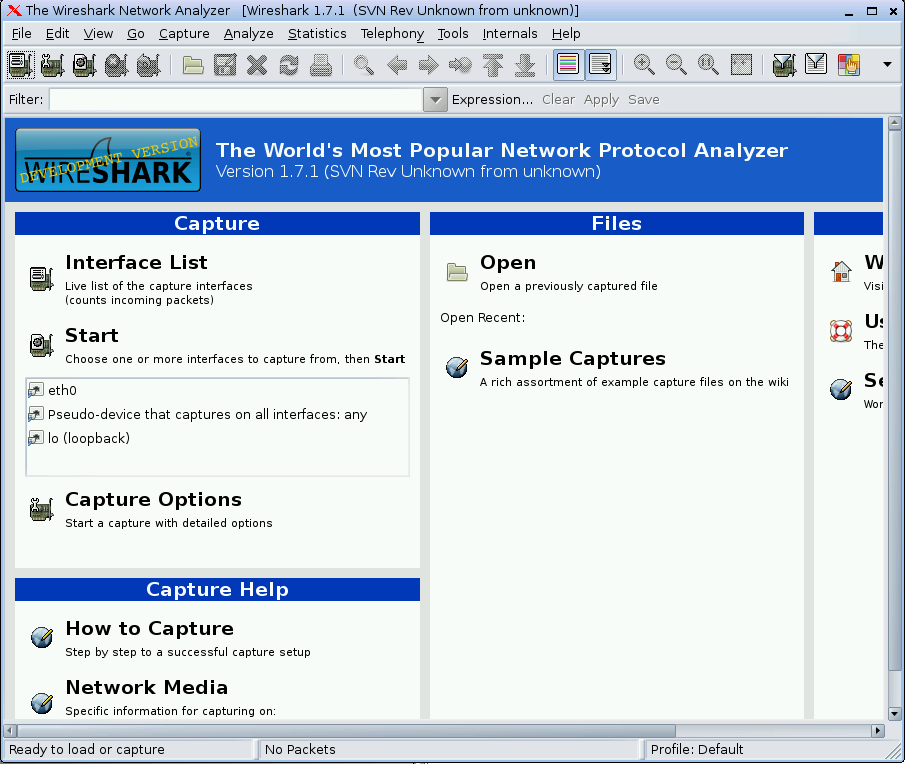This screenshot has height=764, width=905.
Task: Go back in packet history arrow
Action: click(x=397, y=65)
